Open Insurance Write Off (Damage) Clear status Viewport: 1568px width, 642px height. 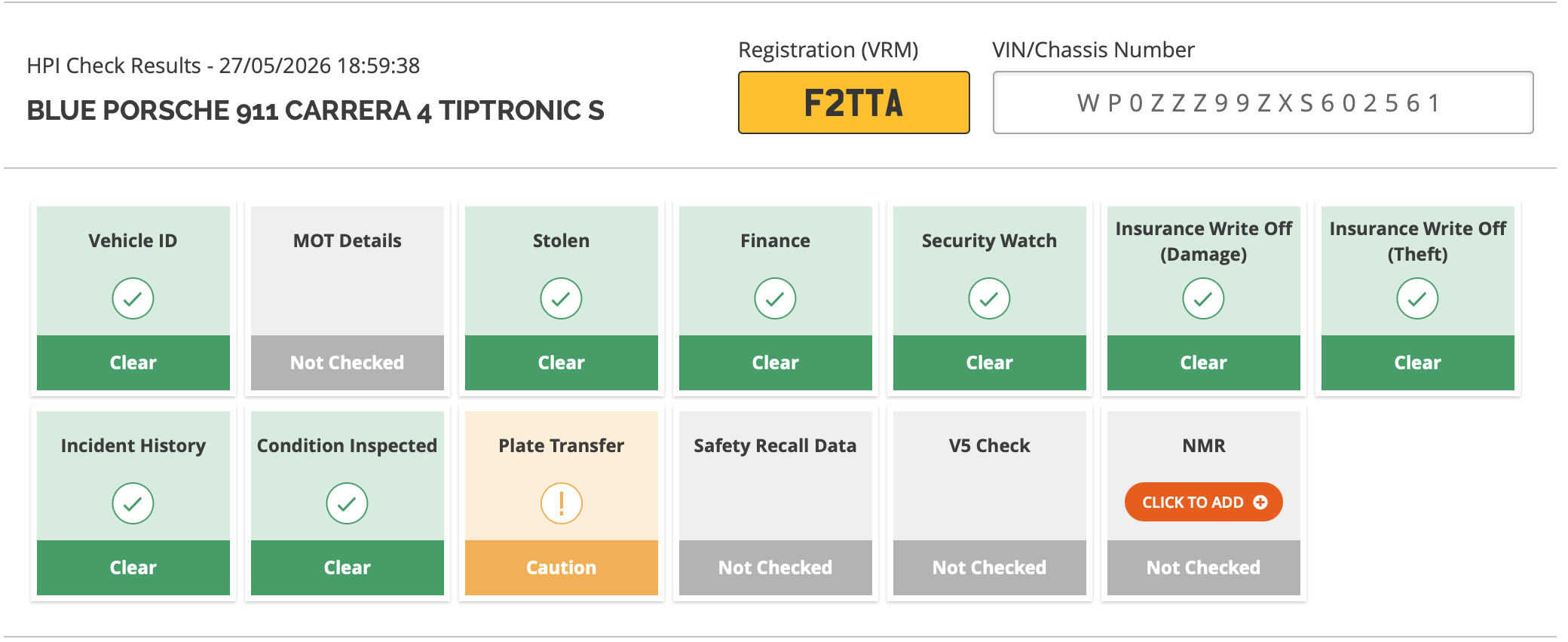(x=1204, y=362)
